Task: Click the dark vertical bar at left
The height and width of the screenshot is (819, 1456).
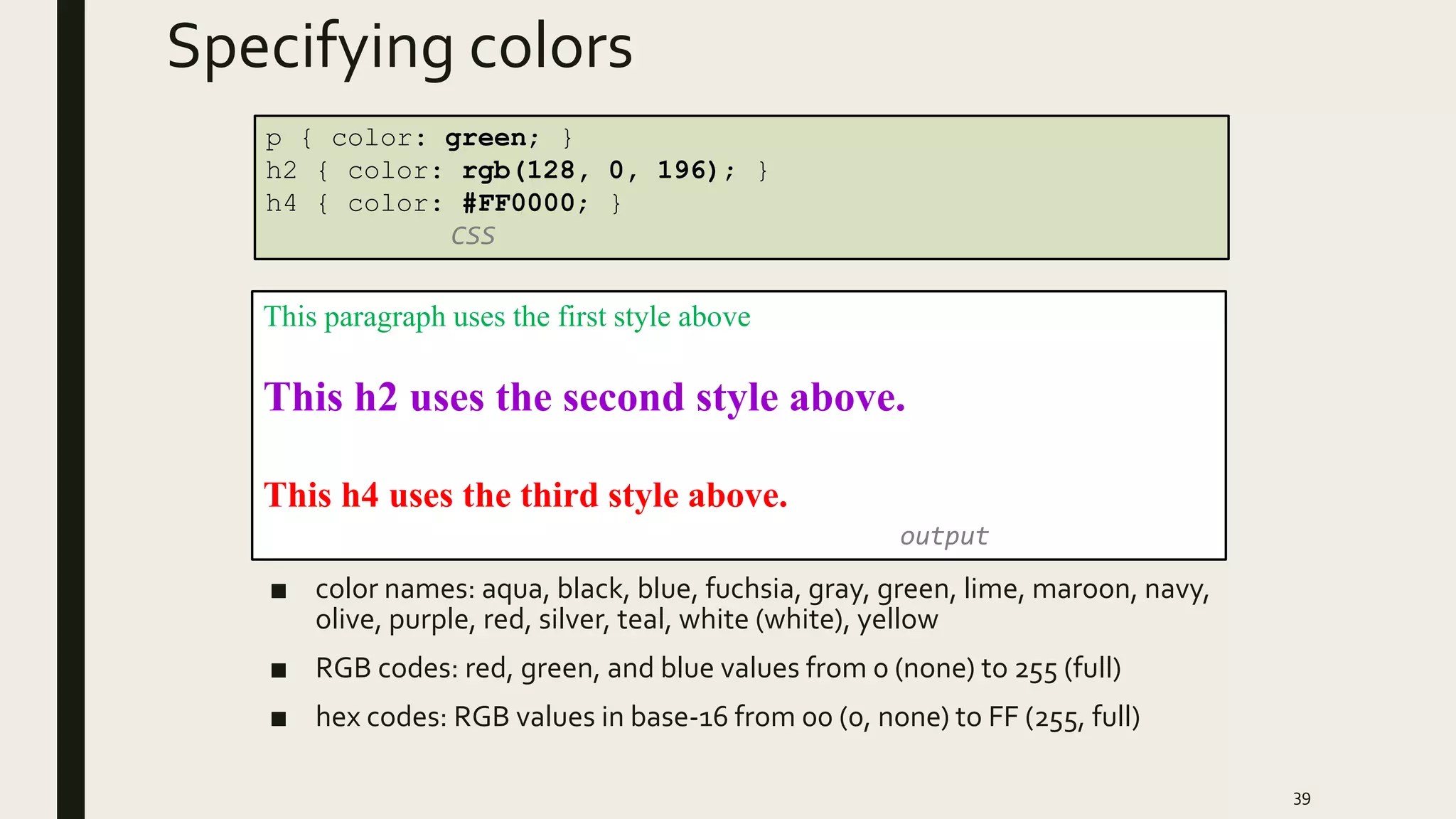Action: 70,409
